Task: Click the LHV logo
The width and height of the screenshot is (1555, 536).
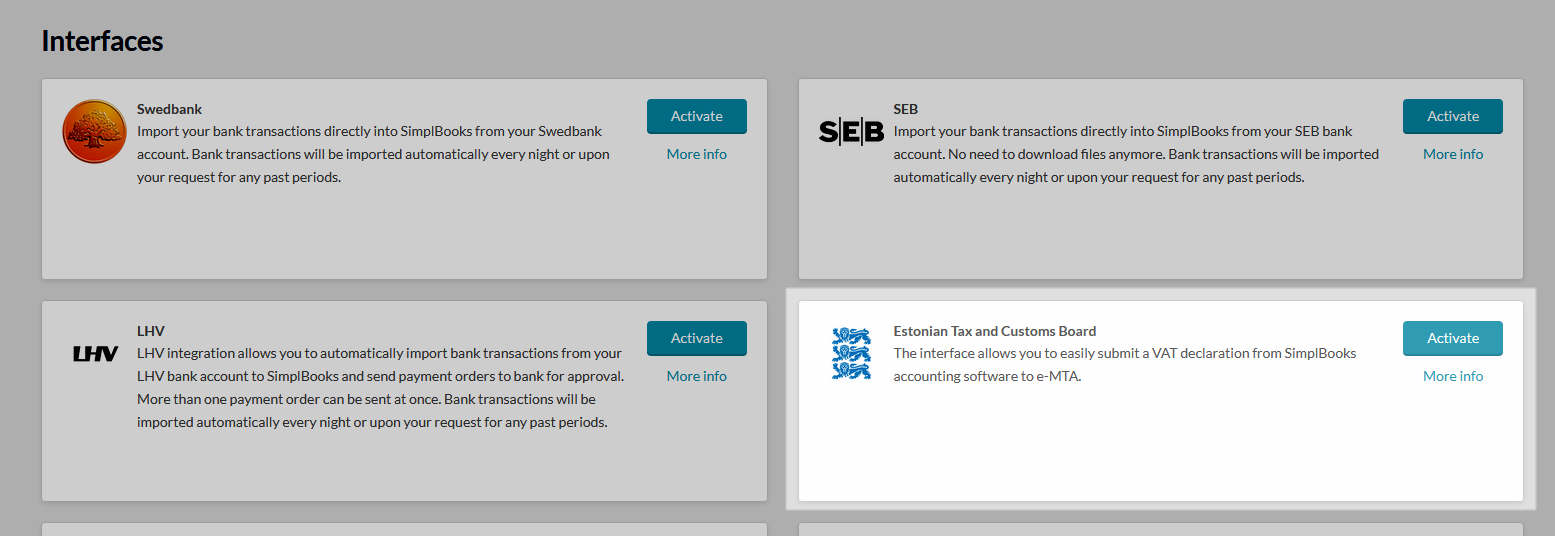Action: 96,353
